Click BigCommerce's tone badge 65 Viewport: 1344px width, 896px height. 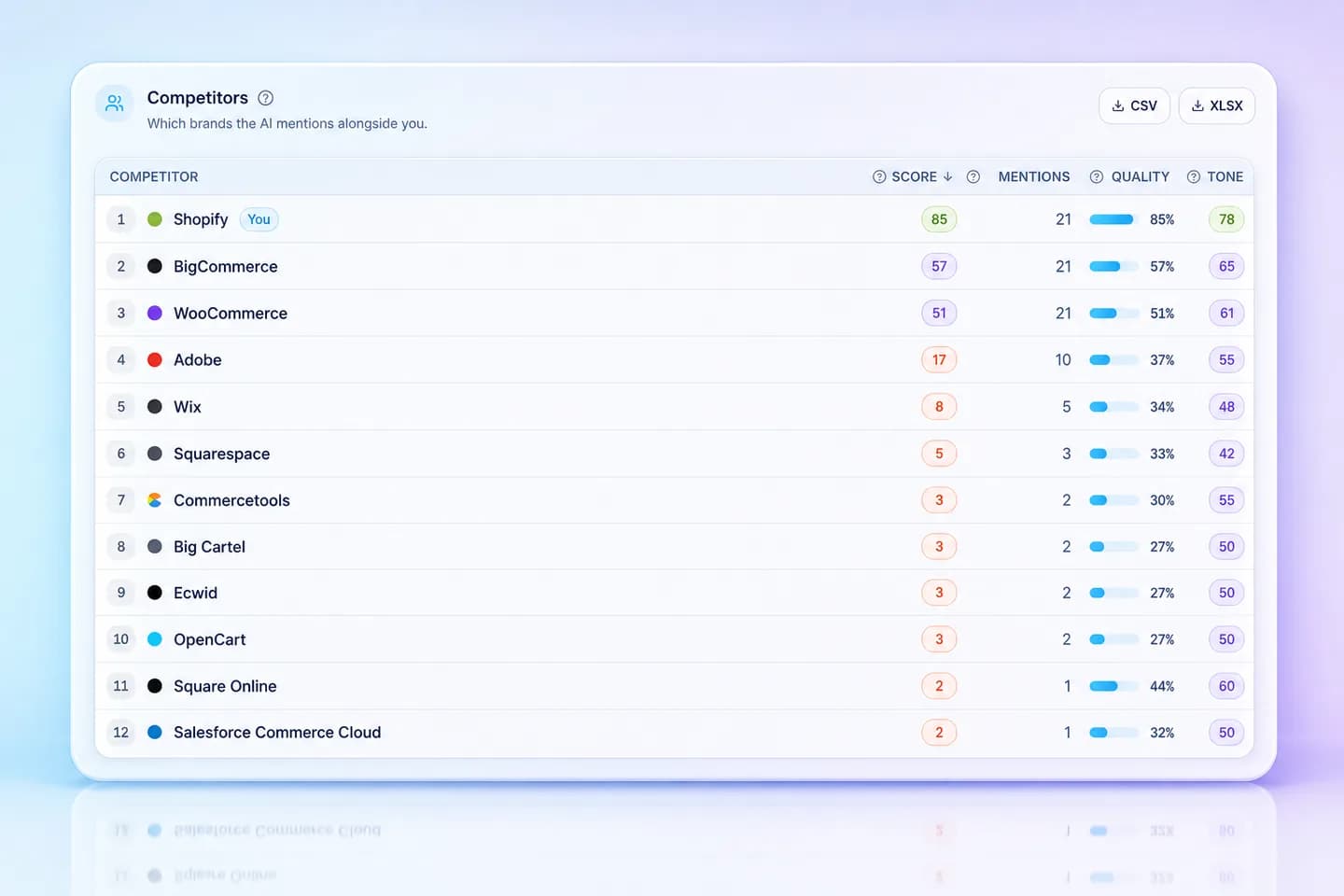pos(1226,266)
